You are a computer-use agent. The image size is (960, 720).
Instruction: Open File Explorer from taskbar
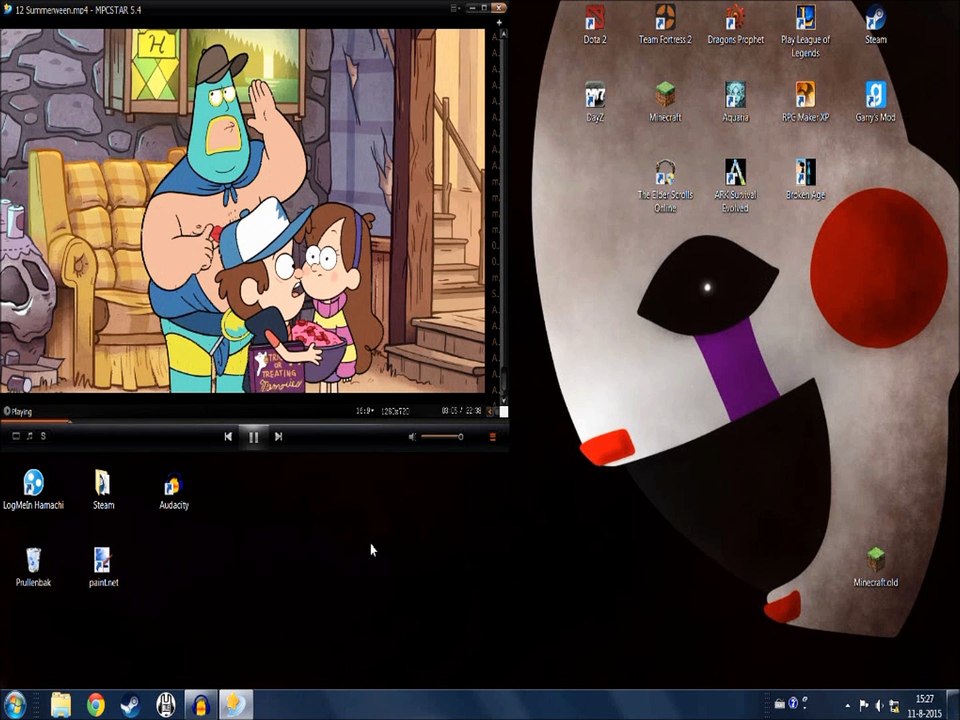[x=61, y=705]
